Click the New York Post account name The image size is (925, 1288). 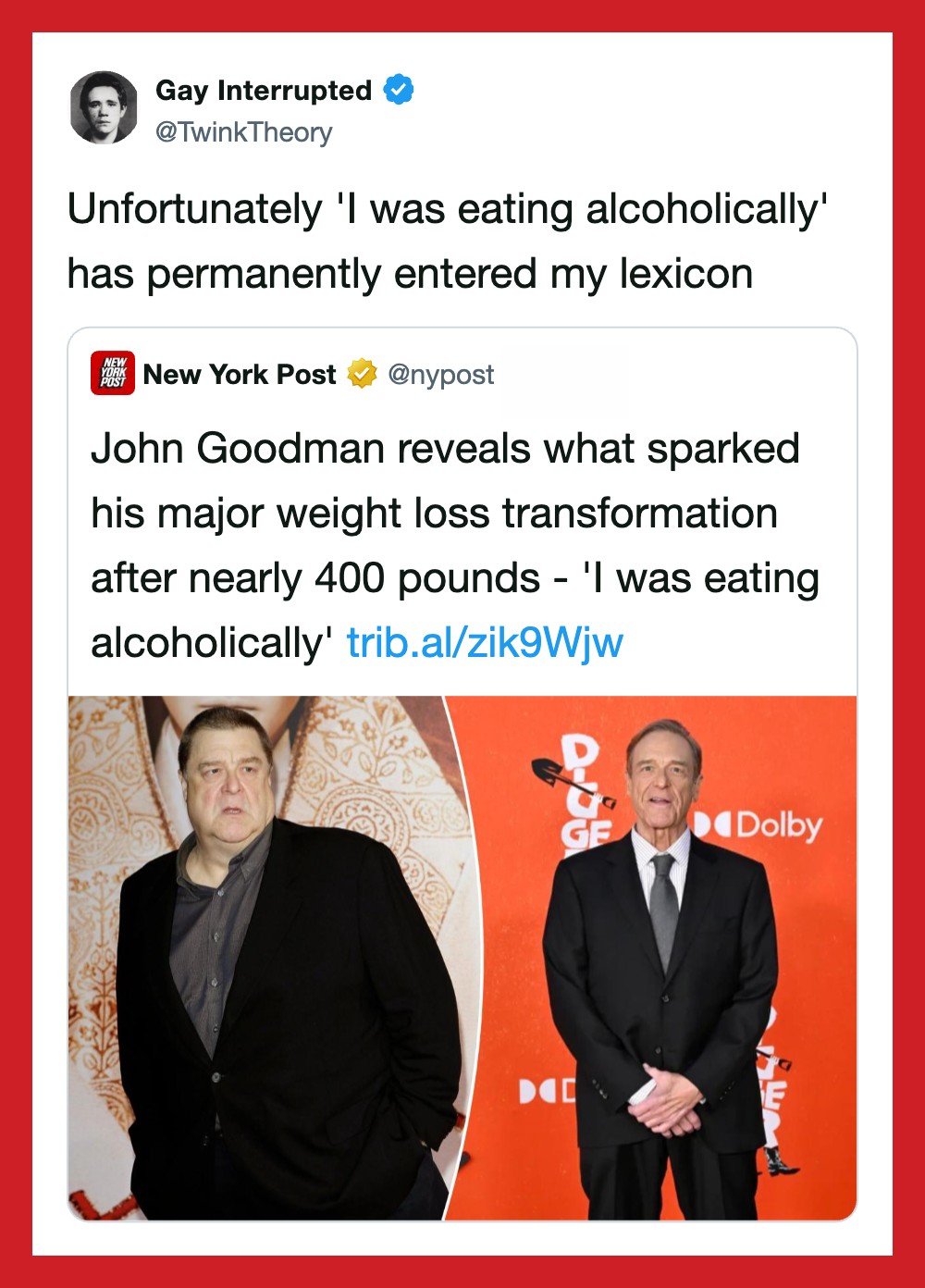(240, 374)
